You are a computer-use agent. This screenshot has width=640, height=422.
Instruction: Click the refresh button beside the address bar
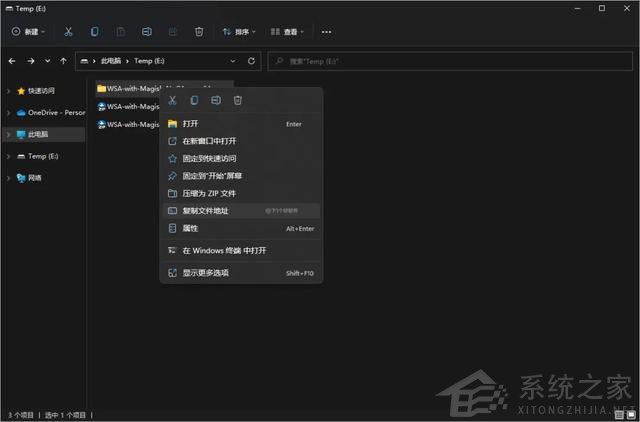[251, 61]
